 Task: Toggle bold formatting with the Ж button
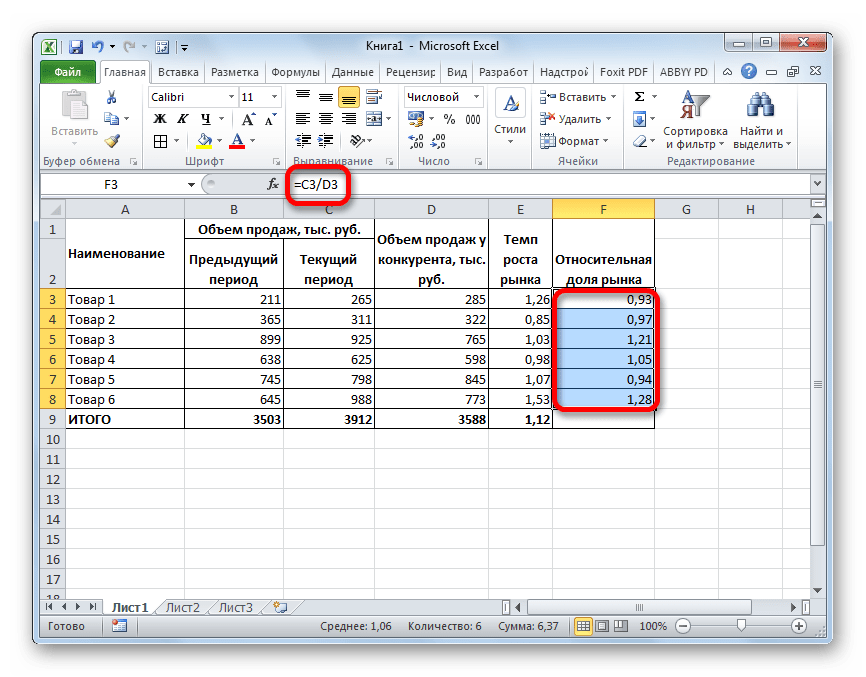160,119
